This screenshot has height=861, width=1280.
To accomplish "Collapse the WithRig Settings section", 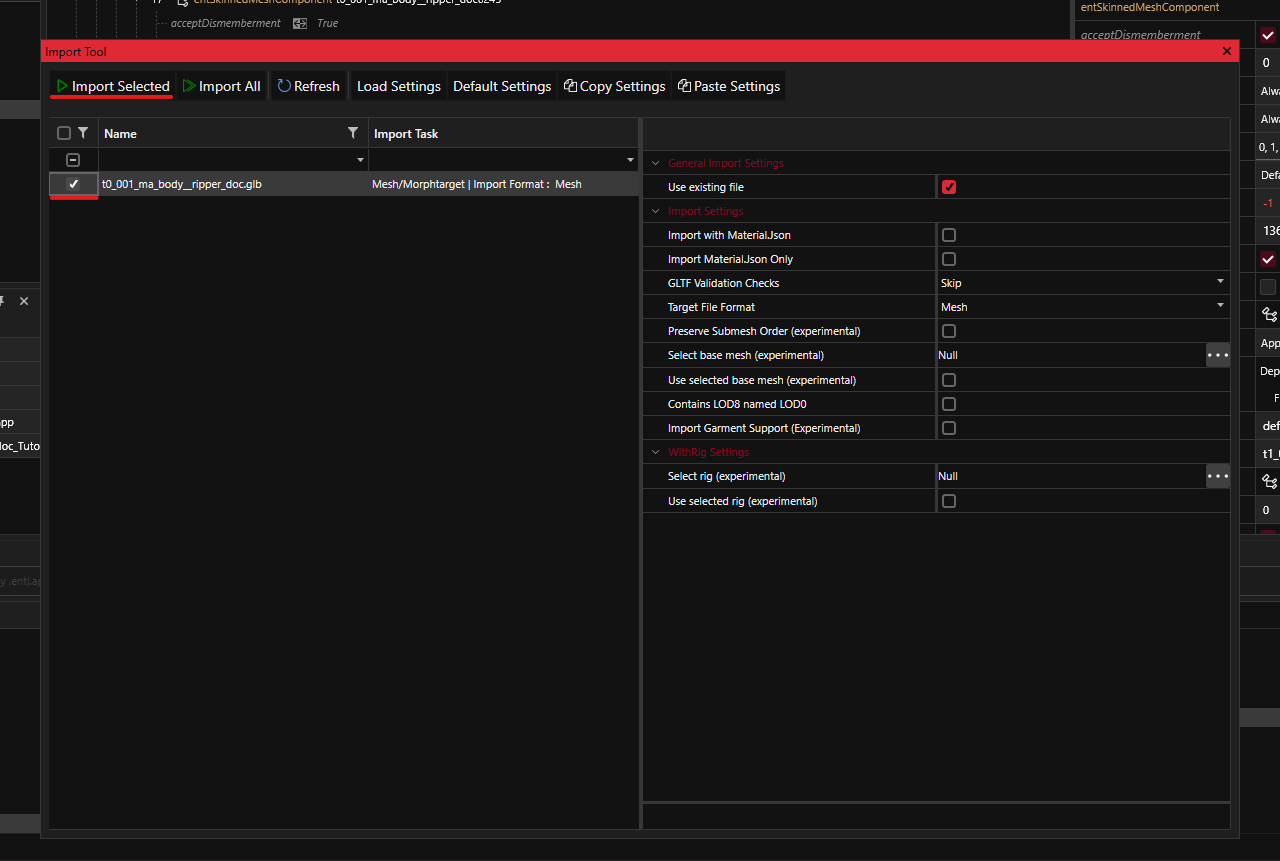I will point(657,452).
